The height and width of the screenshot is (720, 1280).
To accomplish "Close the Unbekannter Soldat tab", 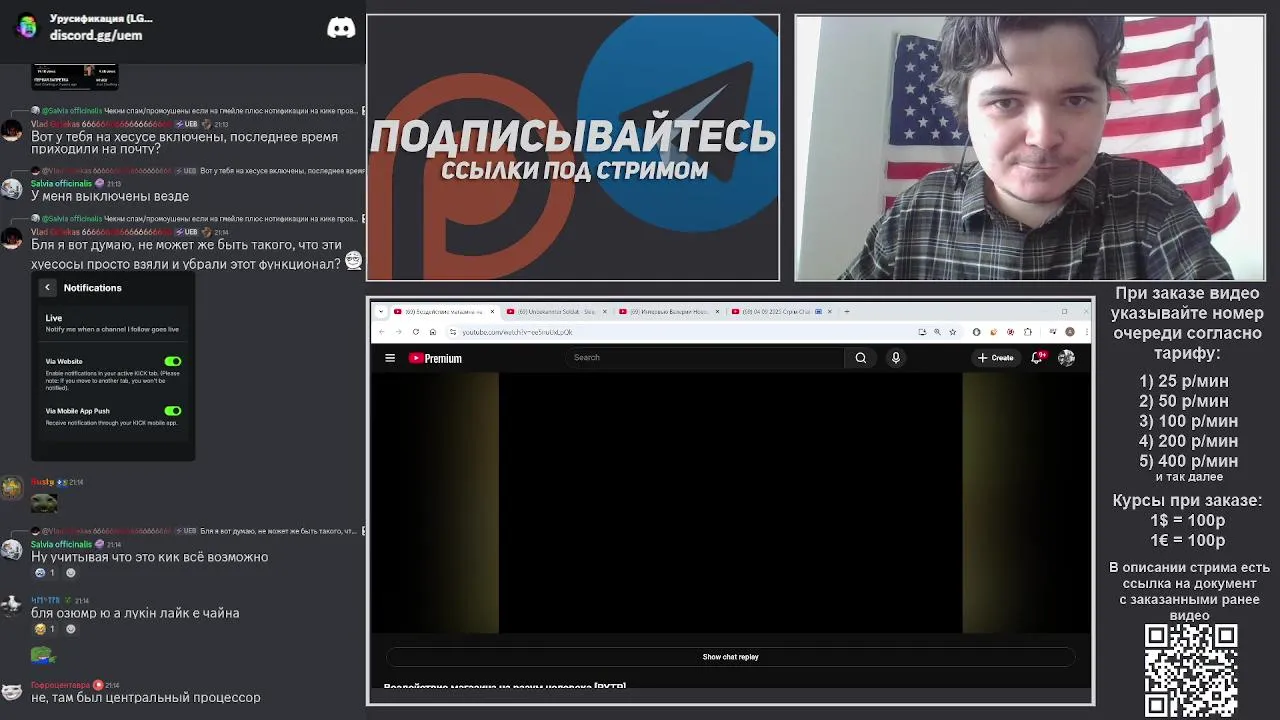I will coord(604,311).
